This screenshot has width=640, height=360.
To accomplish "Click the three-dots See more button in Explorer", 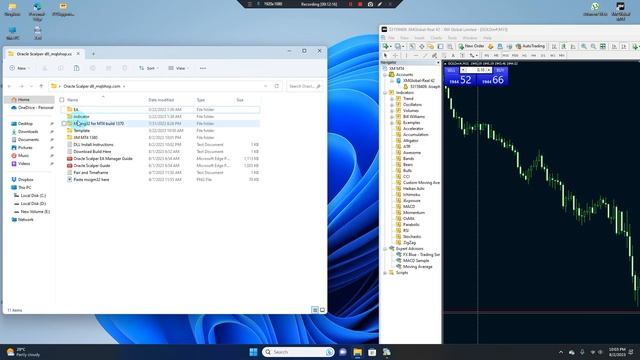I will coord(203,68).
